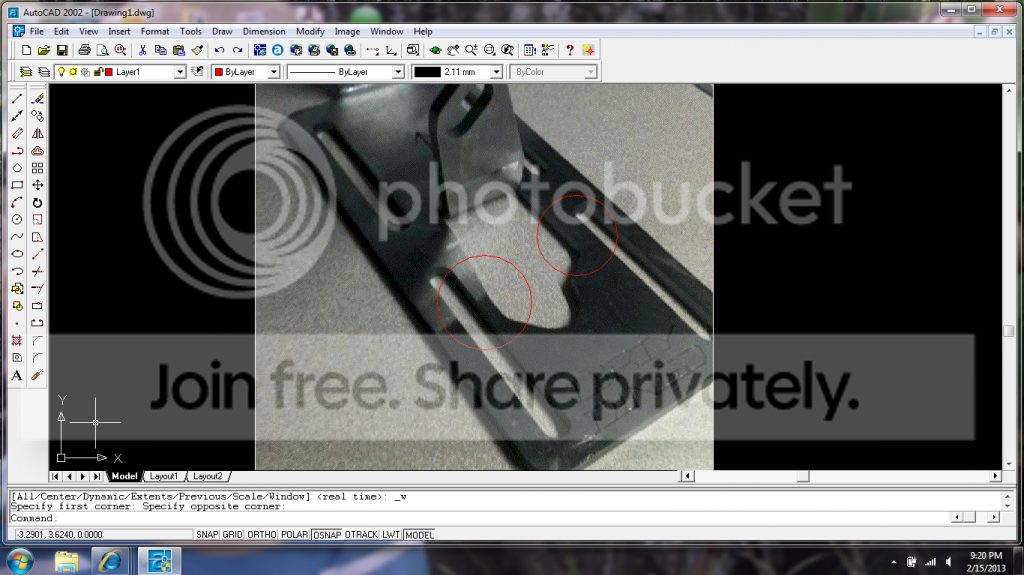Toggle GRID display in status bar
The width and height of the screenshot is (1024, 575).
tap(232, 534)
